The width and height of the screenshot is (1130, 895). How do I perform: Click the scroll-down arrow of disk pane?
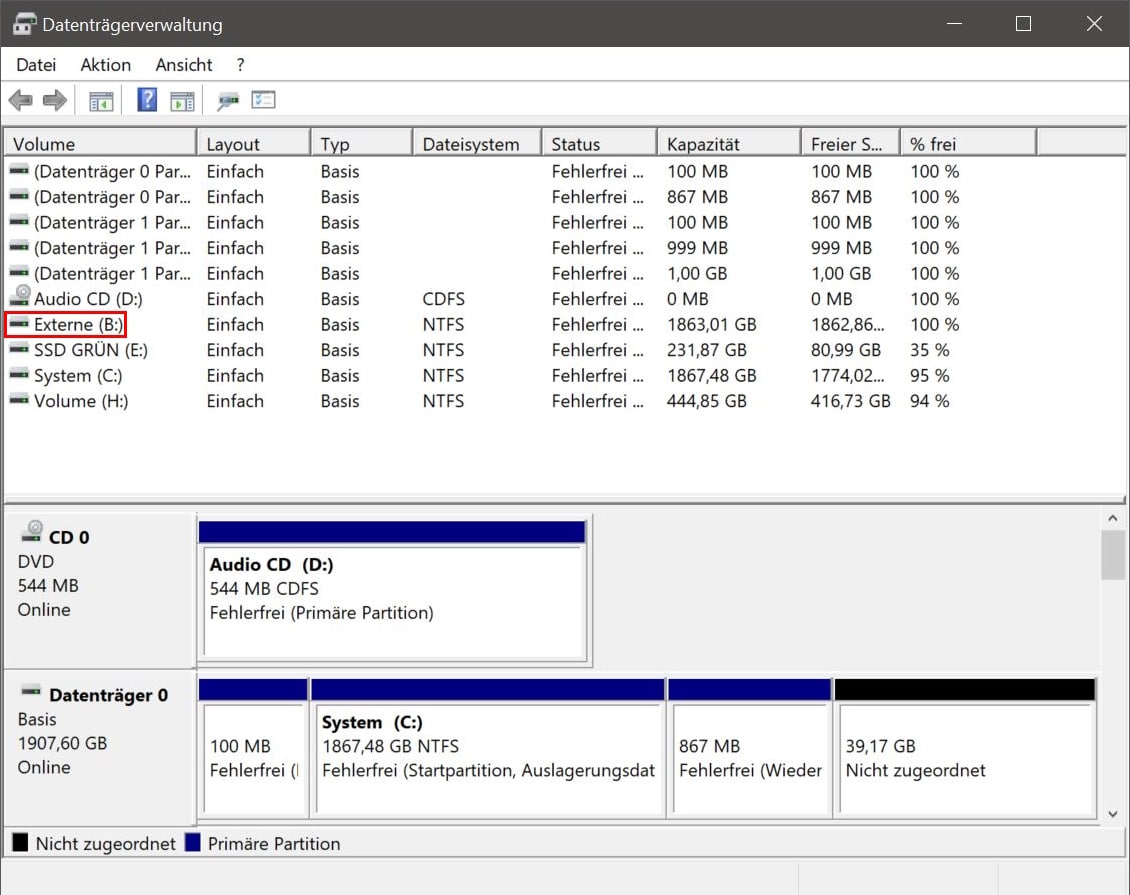[x=1113, y=814]
